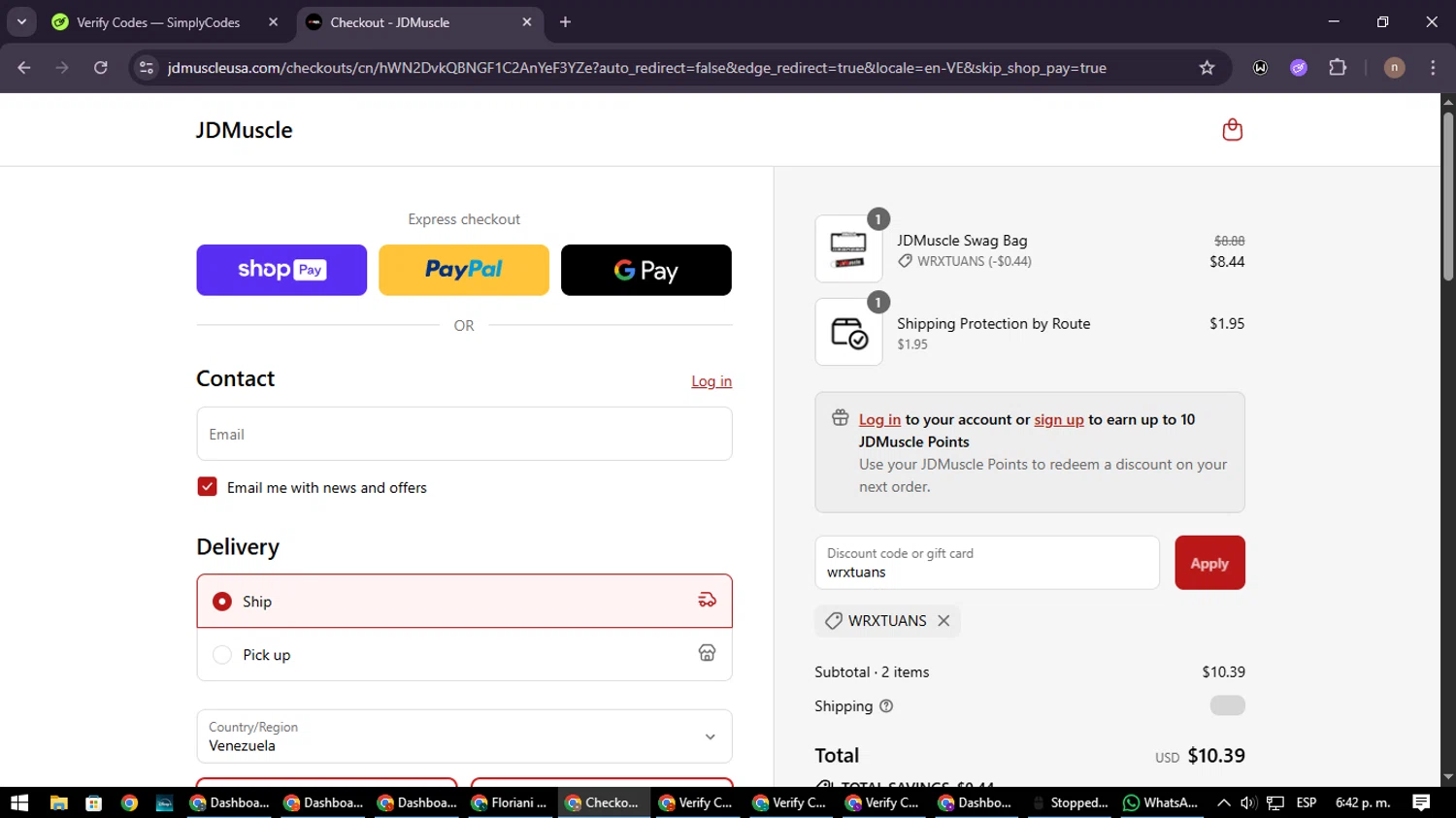Click the page vertical scrollbar thumb
The image size is (1456, 818).
pos(1448,196)
